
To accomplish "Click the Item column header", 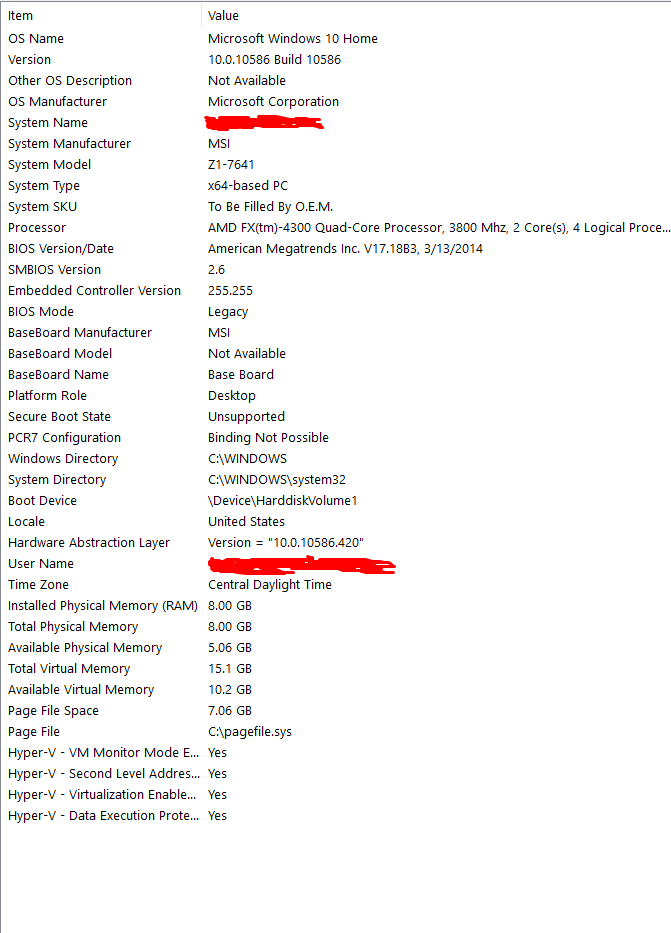I will tap(20, 15).
